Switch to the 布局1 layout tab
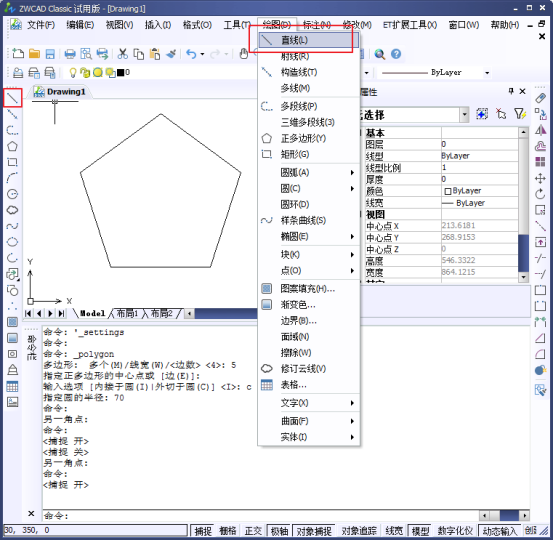 [x=127, y=313]
